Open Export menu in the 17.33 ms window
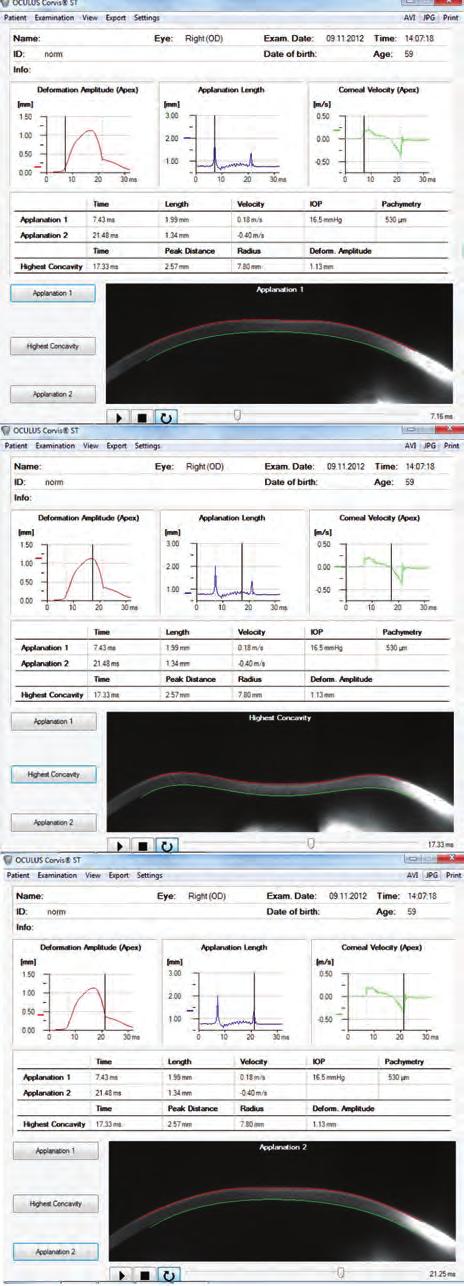The image size is (464, 1286). 117,445
